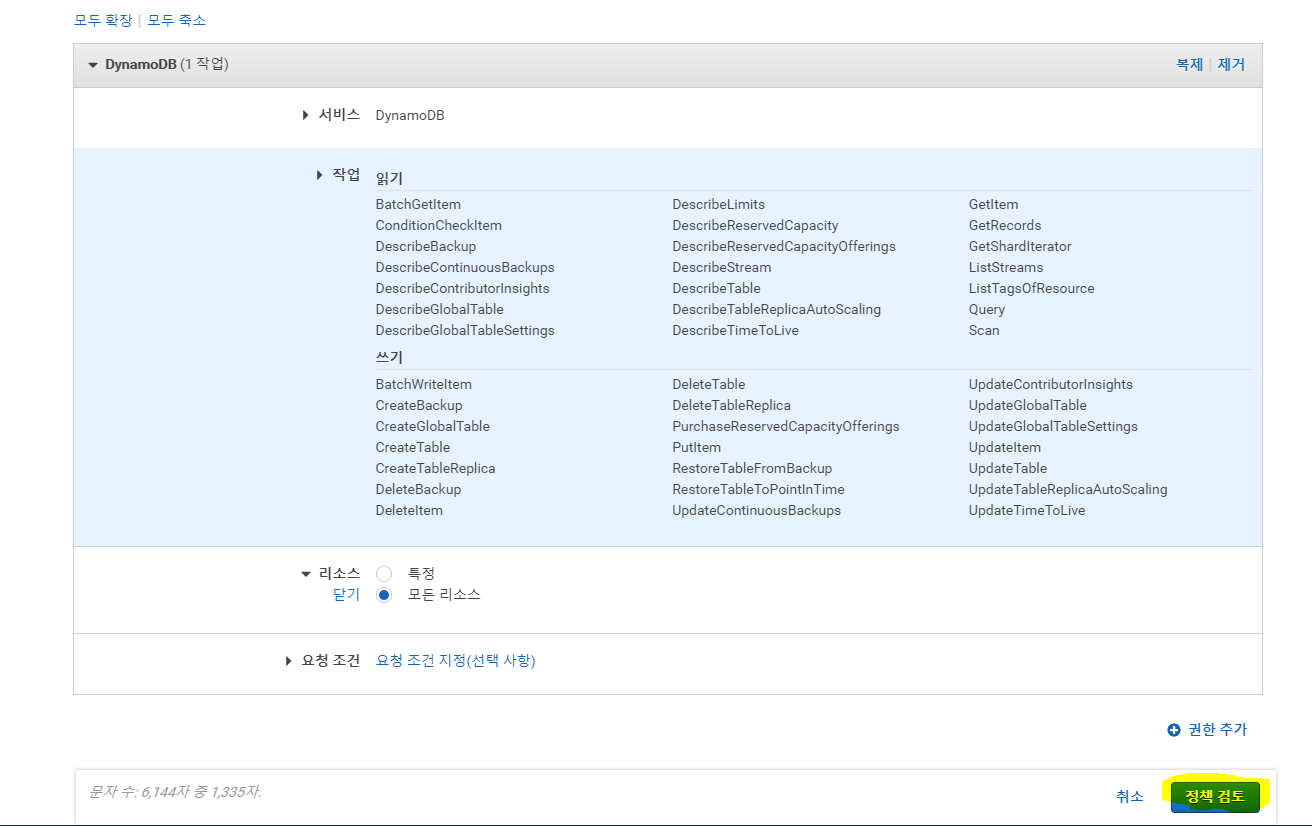Click the GetRecords action text

[1005, 225]
